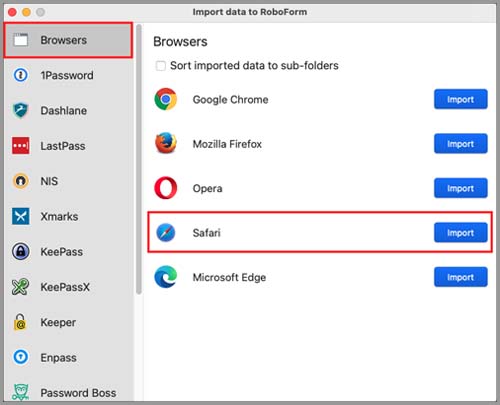The image size is (500, 405).
Task: Click the Opera logo icon
Action: (166, 188)
